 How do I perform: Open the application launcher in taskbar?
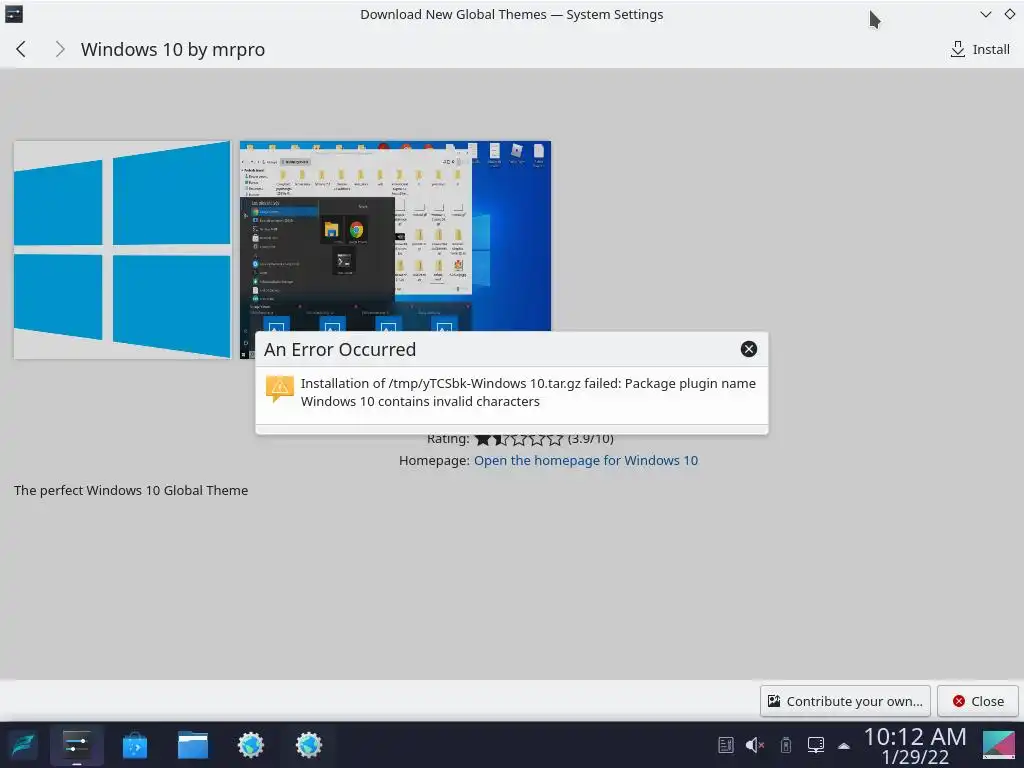pyautogui.click(x=24, y=745)
